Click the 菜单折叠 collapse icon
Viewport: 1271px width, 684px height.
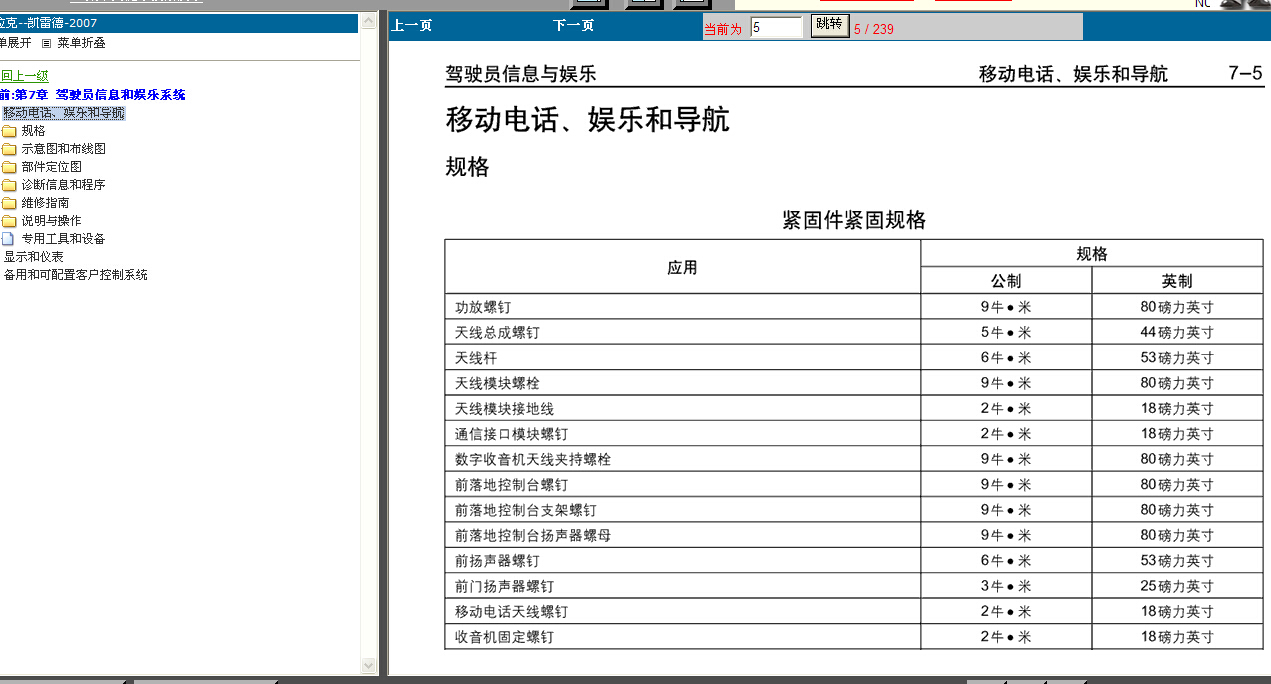tap(46, 44)
